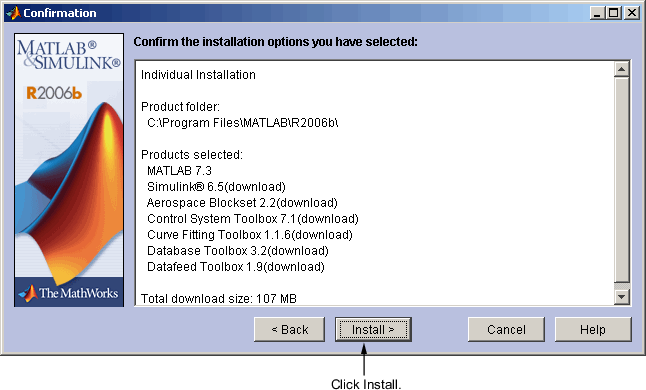Close the Confirmation dialog with the X
Viewport: 646px width, 390px height.
(631, 13)
